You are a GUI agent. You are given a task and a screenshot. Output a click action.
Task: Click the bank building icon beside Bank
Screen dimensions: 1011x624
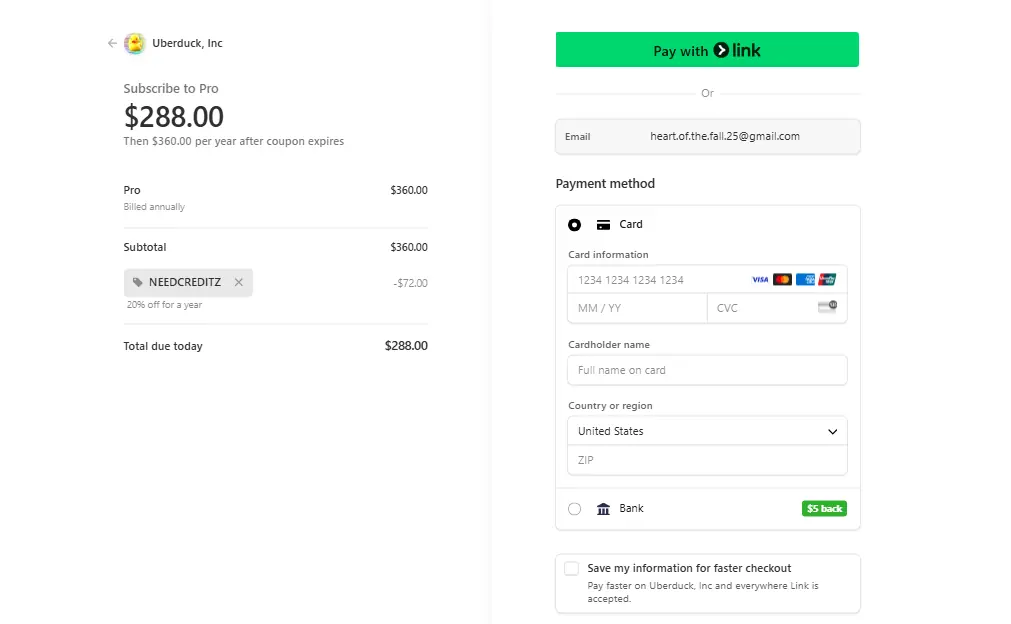[x=603, y=508]
